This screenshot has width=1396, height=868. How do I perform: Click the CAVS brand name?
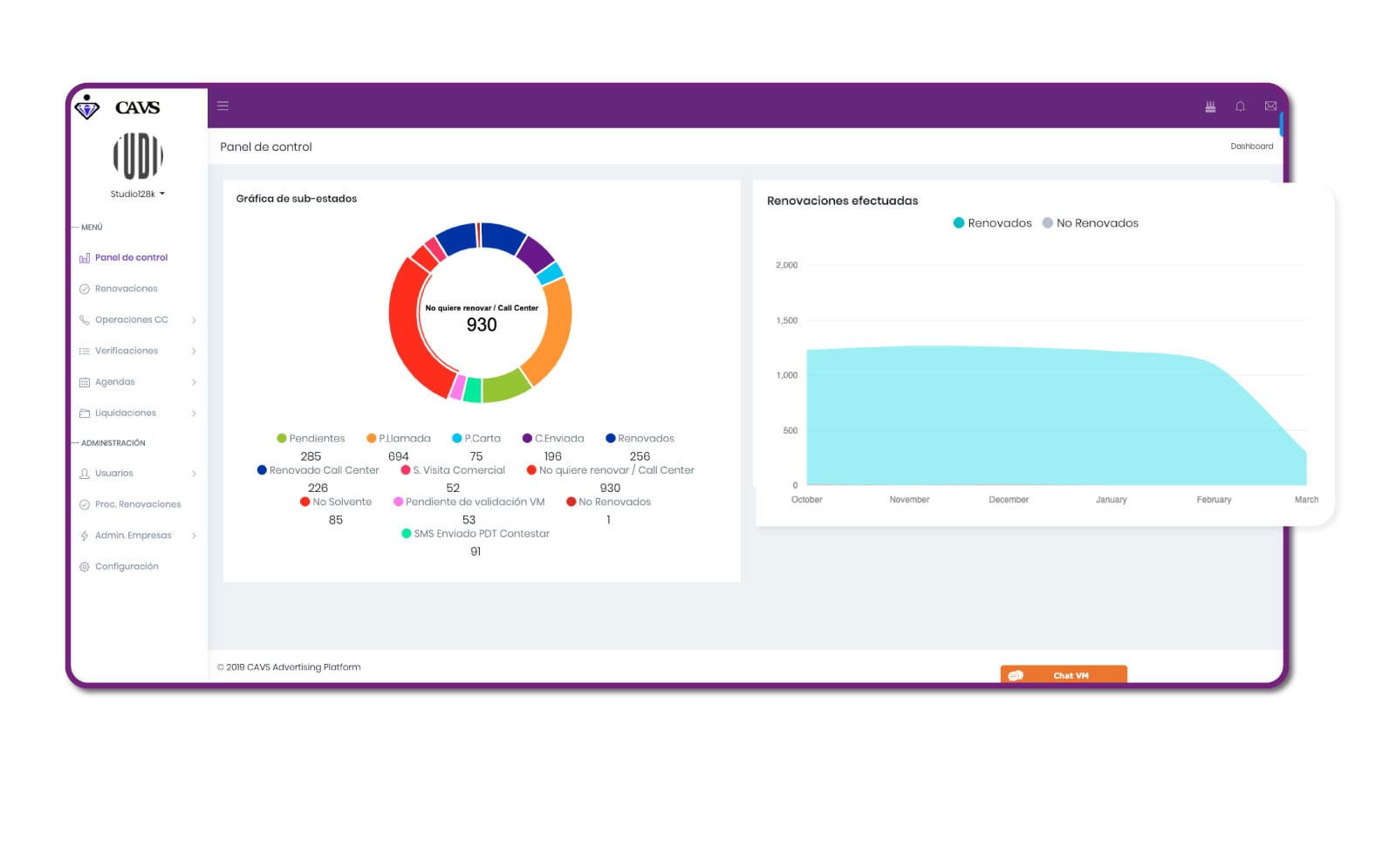click(x=138, y=107)
